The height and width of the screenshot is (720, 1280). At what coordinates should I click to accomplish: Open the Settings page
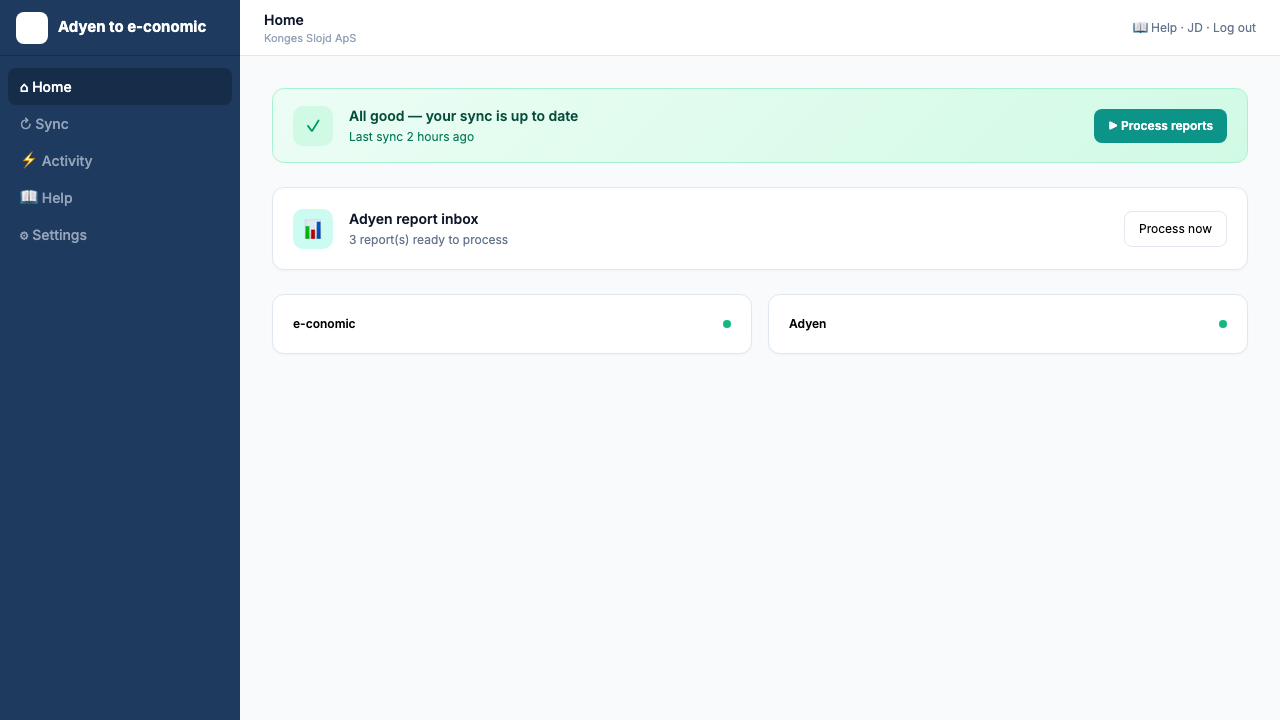coord(120,235)
